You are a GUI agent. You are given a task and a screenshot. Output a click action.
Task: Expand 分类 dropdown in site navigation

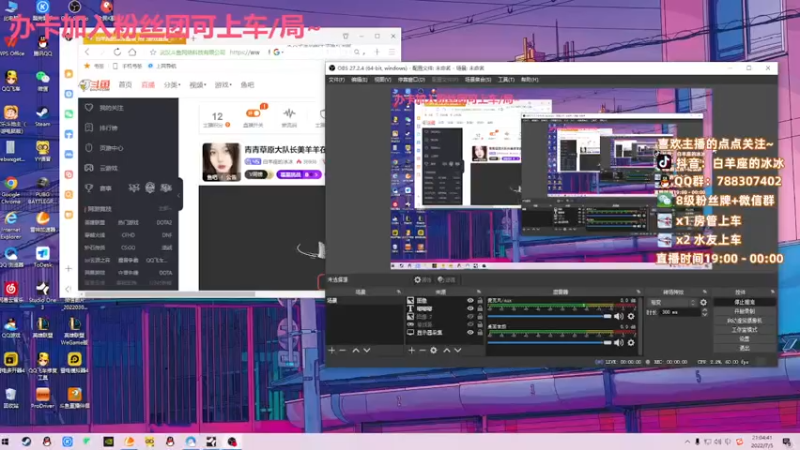pos(172,85)
